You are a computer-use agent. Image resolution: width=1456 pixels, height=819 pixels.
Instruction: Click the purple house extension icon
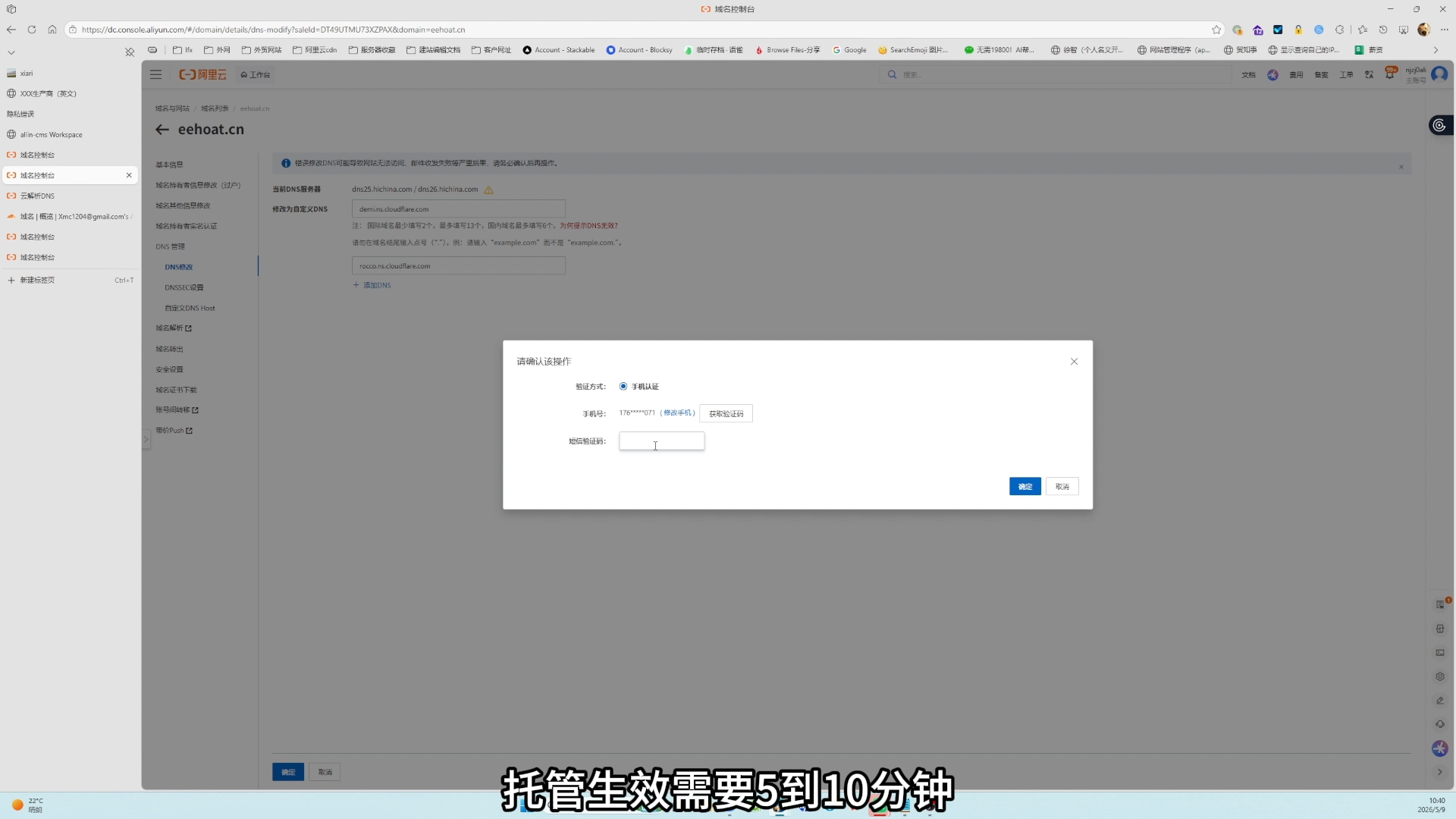point(1258,30)
